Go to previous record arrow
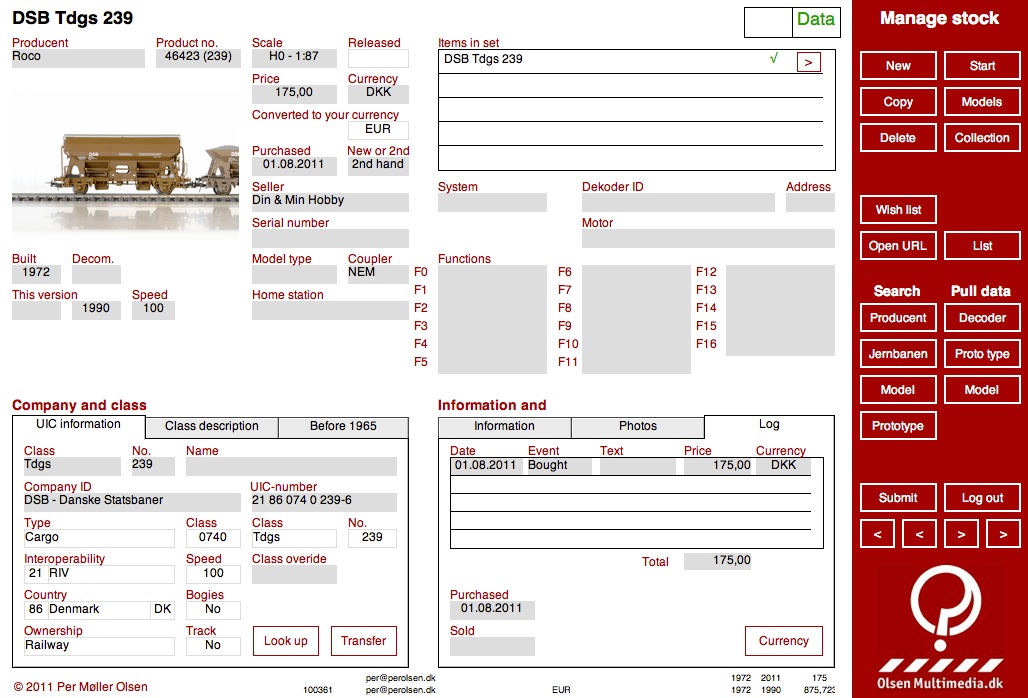The height and width of the screenshot is (698, 1028). pos(919,534)
